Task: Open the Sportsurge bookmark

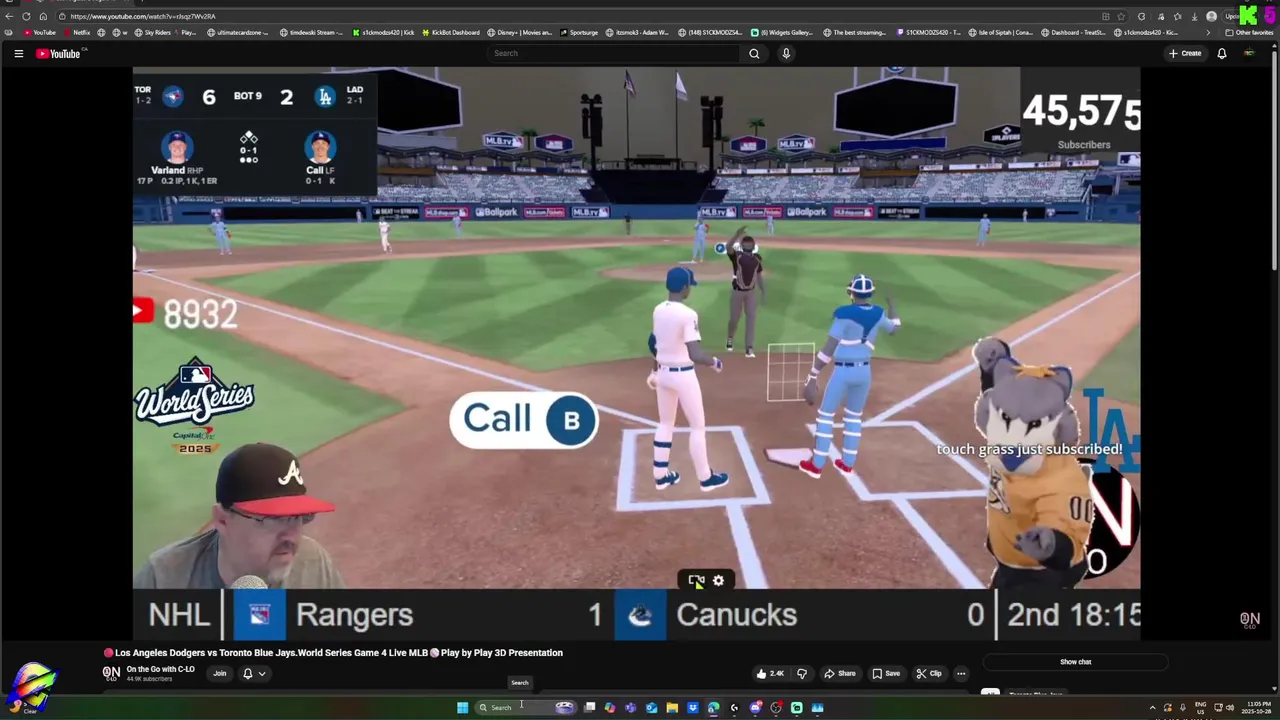Action: [579, 32]
